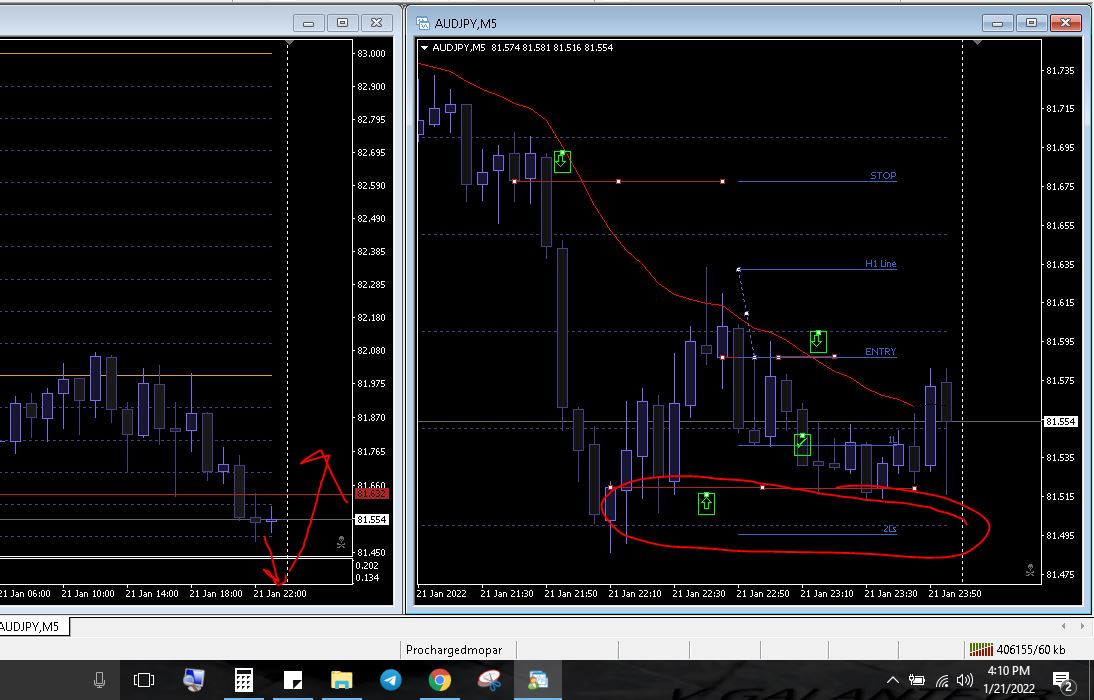Select the green down-arrow marker near the STOP line

click(562, 162)
